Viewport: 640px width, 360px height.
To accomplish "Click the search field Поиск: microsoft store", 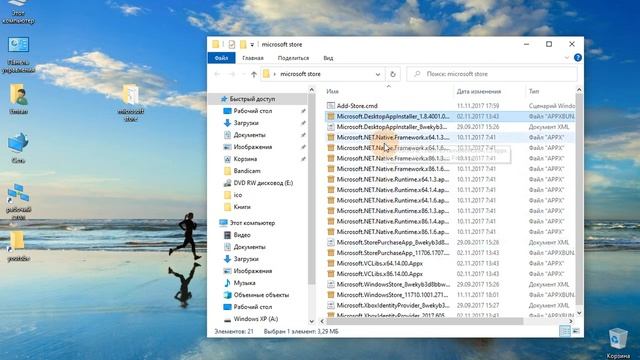I will (492, 74).
